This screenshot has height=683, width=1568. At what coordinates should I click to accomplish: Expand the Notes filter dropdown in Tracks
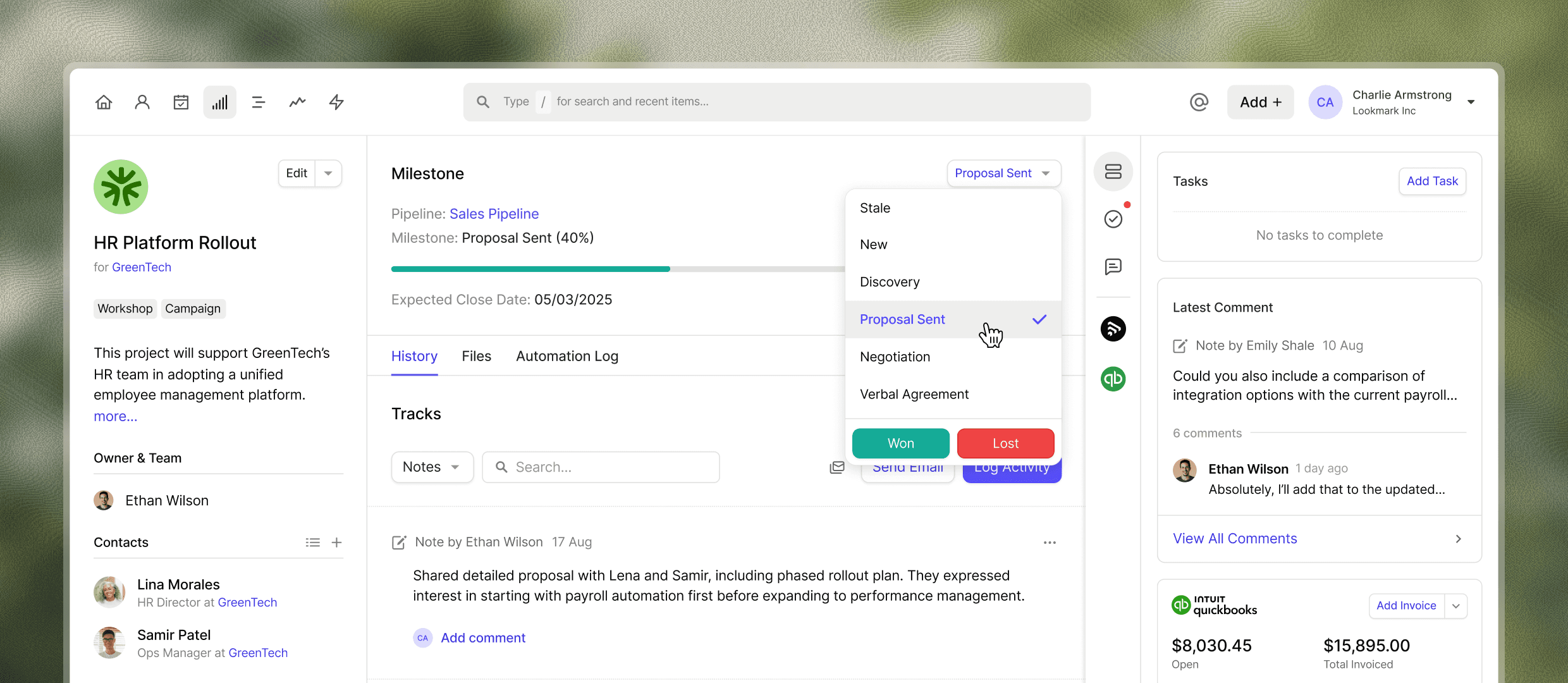click(432, 467)
